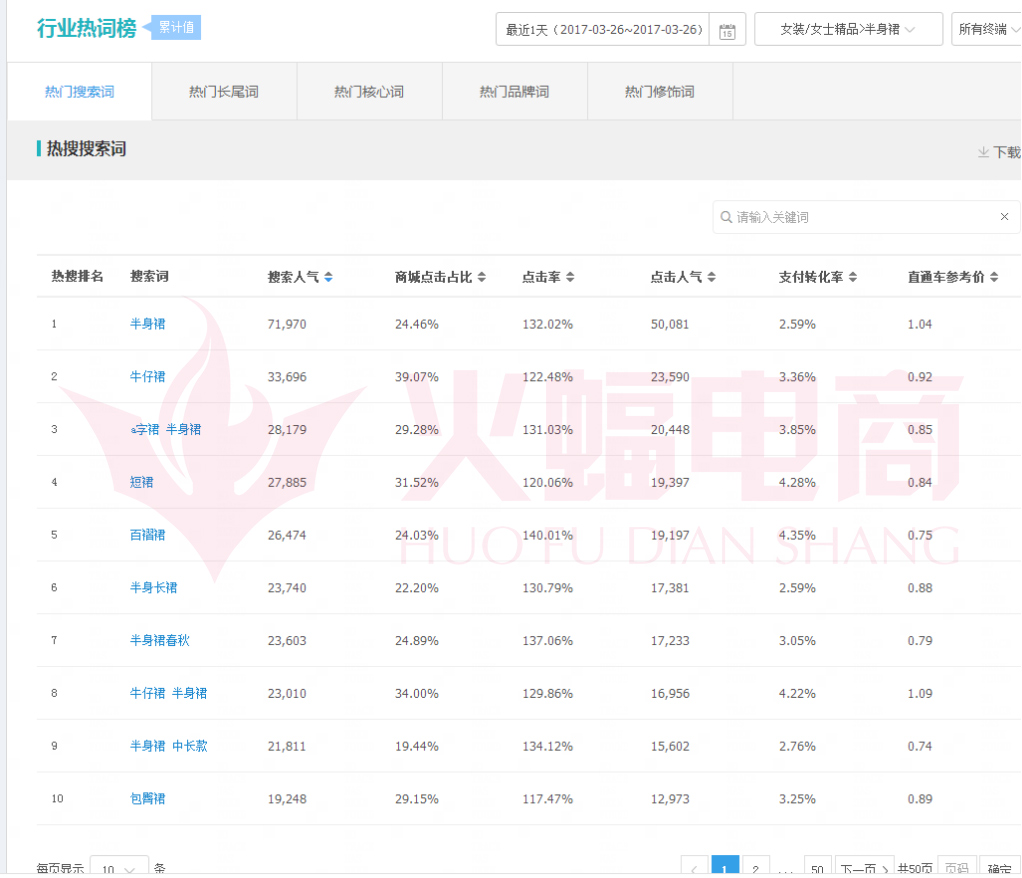Focus the 请输入关键词 search field

click(866, 217)
